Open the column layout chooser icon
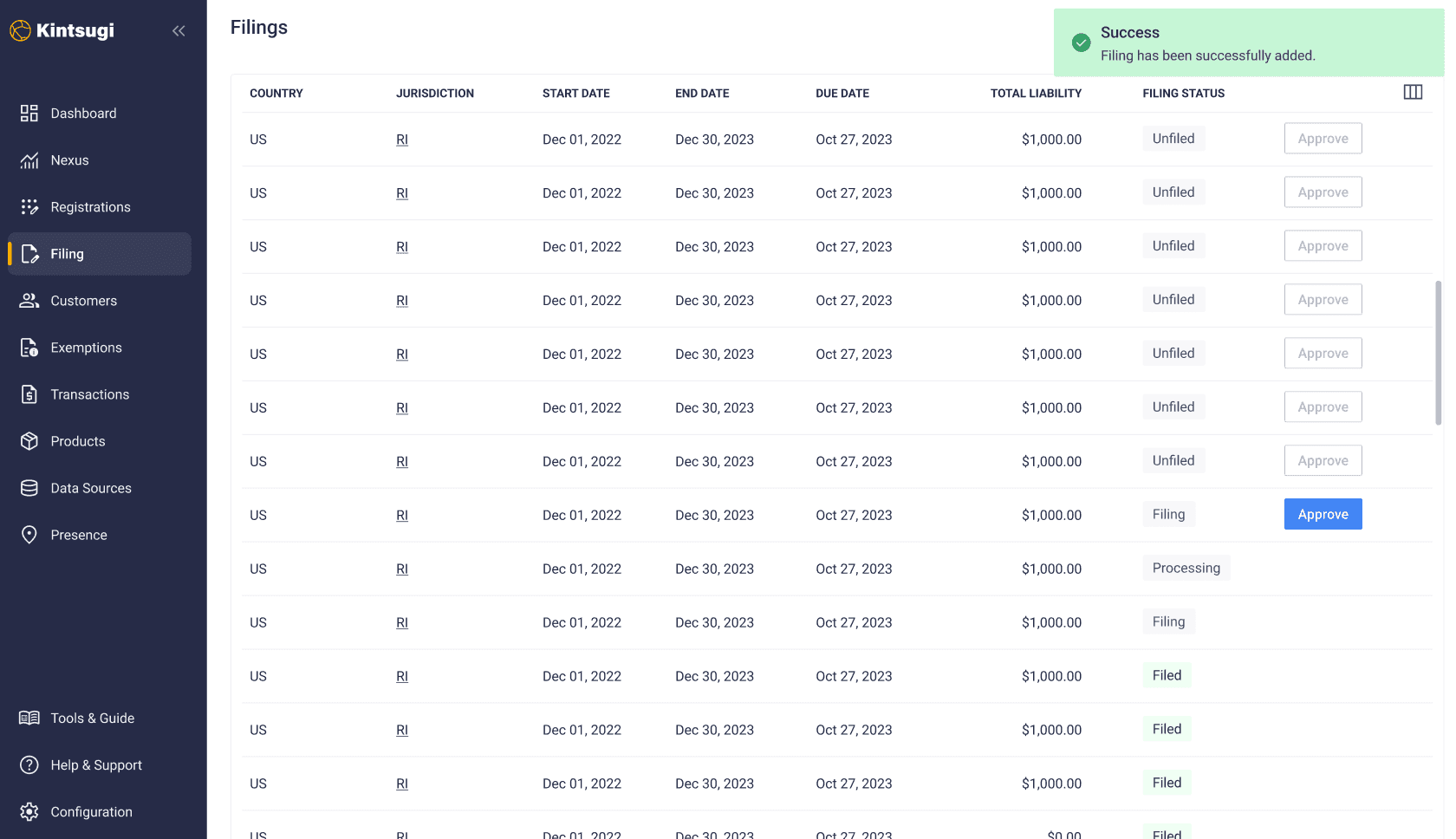 [x=1413, y=92]
